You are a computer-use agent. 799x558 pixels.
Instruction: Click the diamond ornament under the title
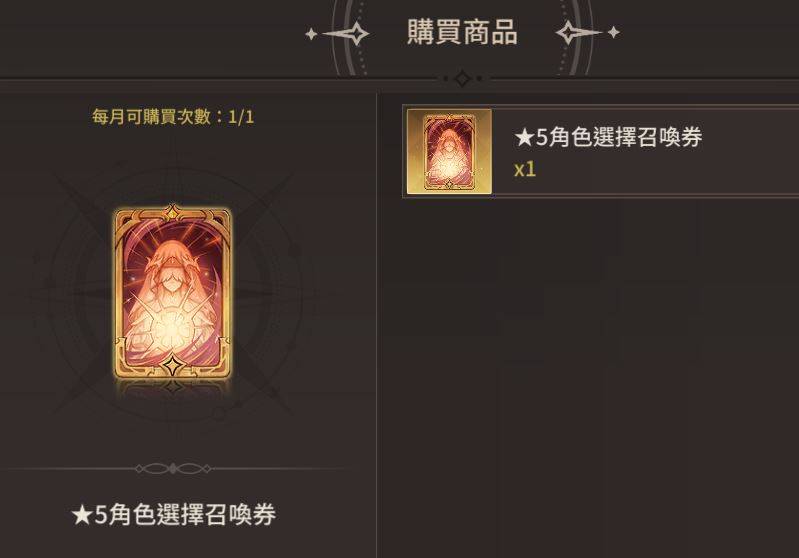click(462, 78)
